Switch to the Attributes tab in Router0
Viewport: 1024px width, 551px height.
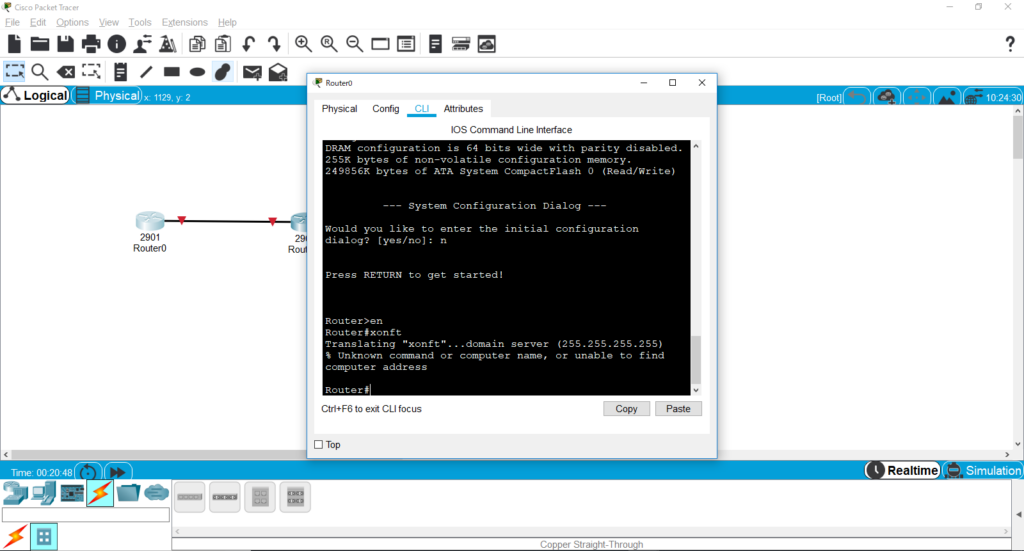(463, 108)
